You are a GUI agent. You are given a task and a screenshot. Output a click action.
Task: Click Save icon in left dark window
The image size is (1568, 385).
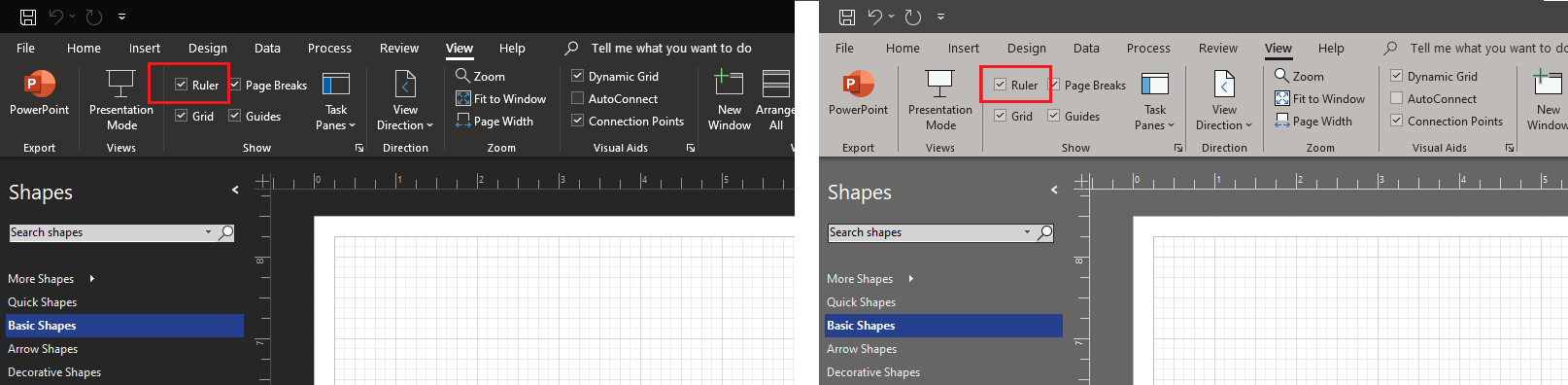pyautogui.click(x=28, y=17)
